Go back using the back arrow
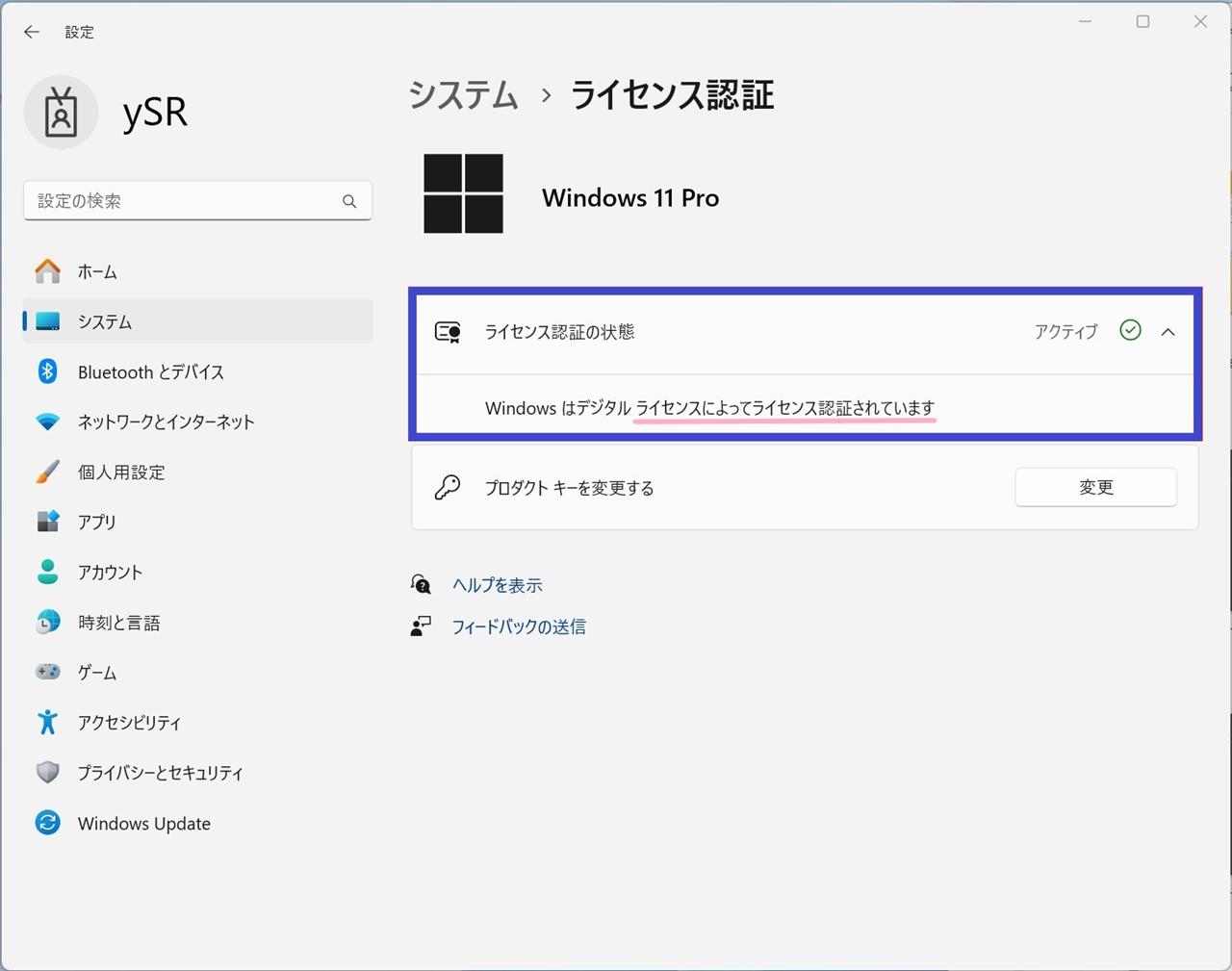1232x971 pixels. coord(32,32)
